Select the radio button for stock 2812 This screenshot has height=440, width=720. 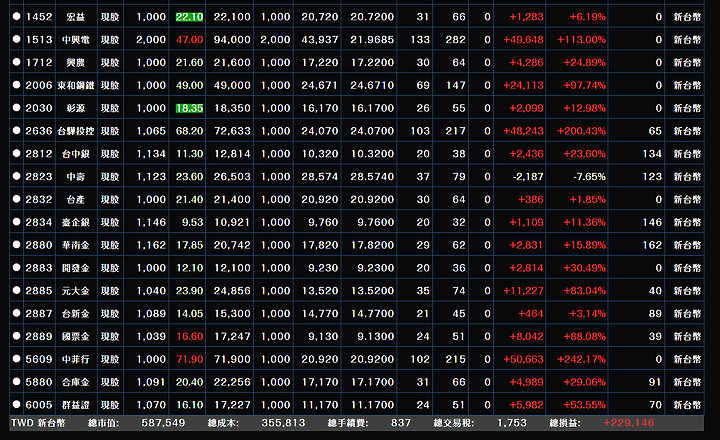pos(17,153)
